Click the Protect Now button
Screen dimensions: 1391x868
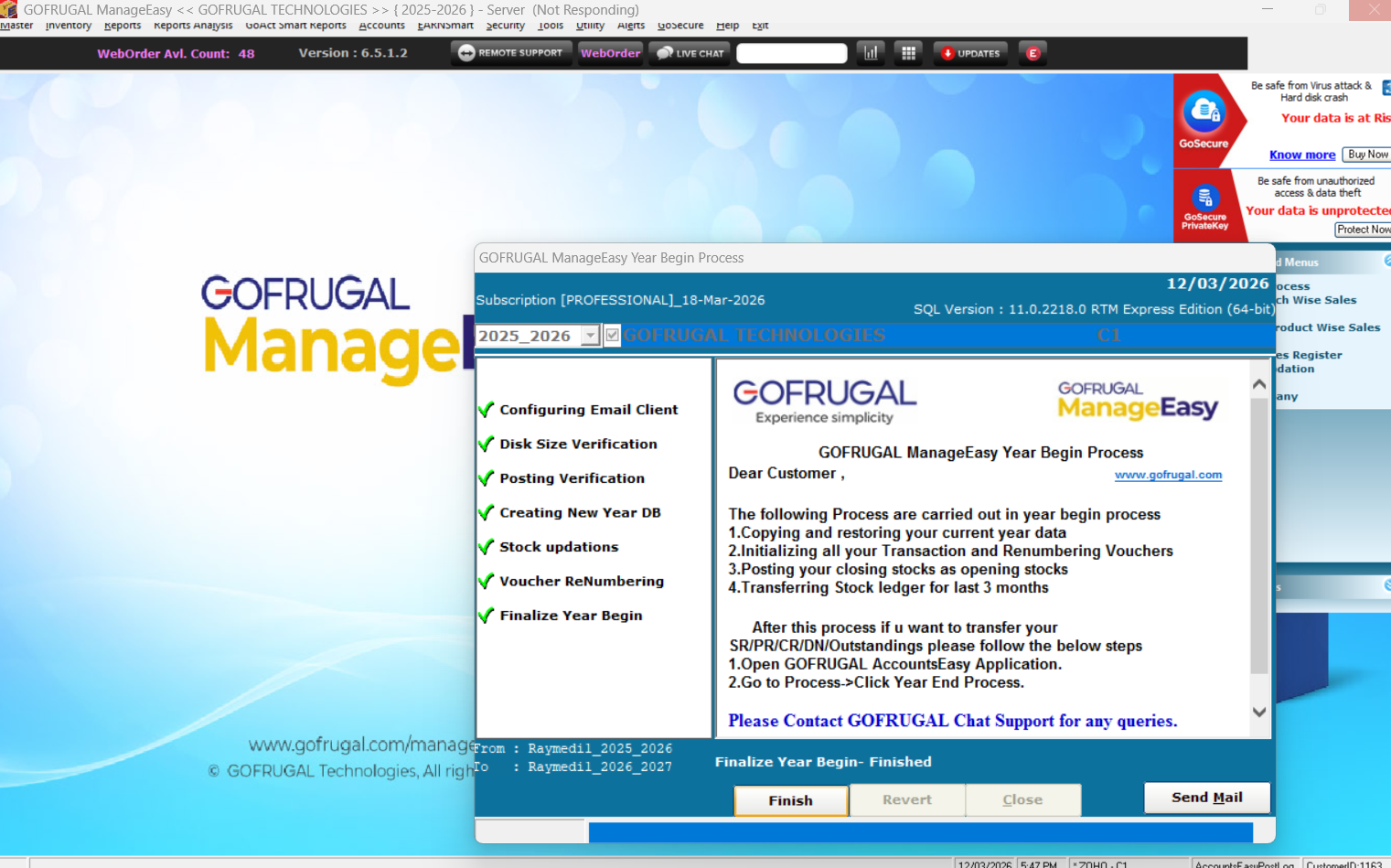point(1363,230)
